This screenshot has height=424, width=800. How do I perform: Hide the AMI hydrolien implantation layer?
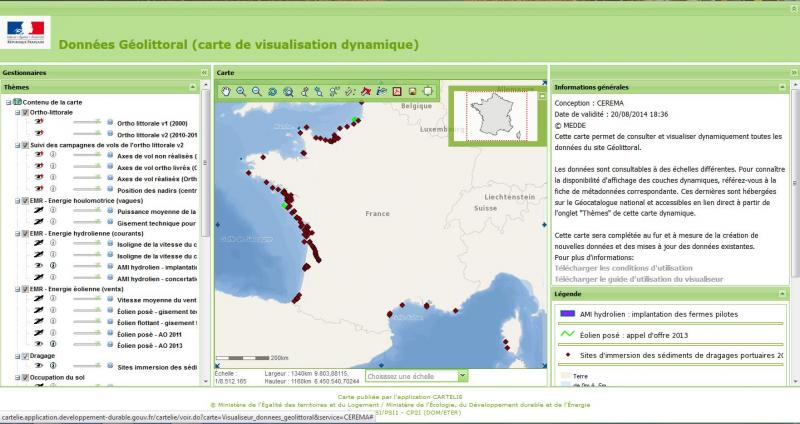click(x=36, y=266)
